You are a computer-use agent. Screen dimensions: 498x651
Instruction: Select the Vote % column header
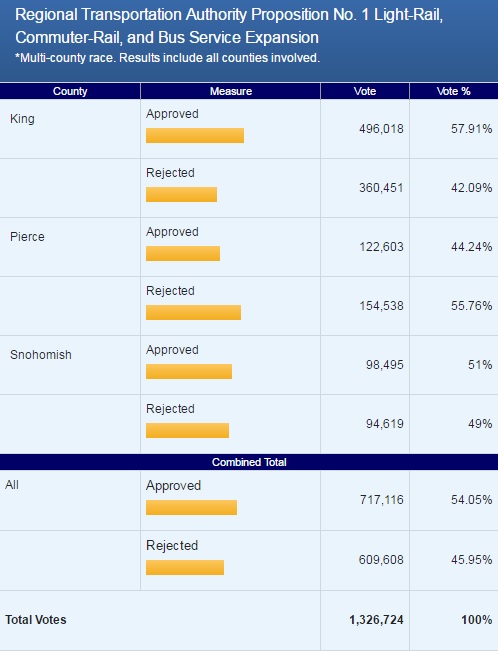(x=454, y=91)
